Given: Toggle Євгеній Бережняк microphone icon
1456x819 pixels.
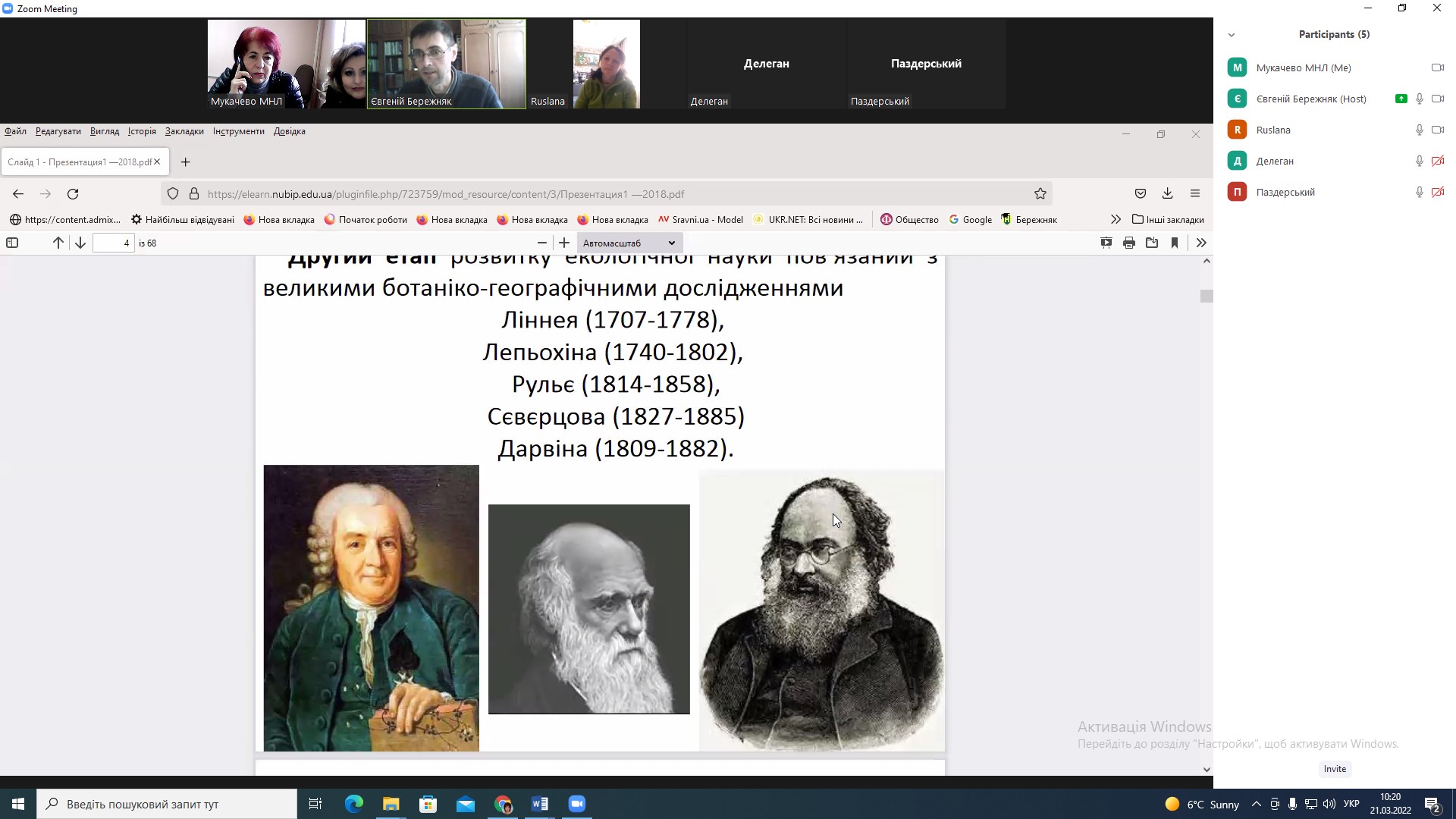Looking at the screenshot, I should (x=1419, y=99).
